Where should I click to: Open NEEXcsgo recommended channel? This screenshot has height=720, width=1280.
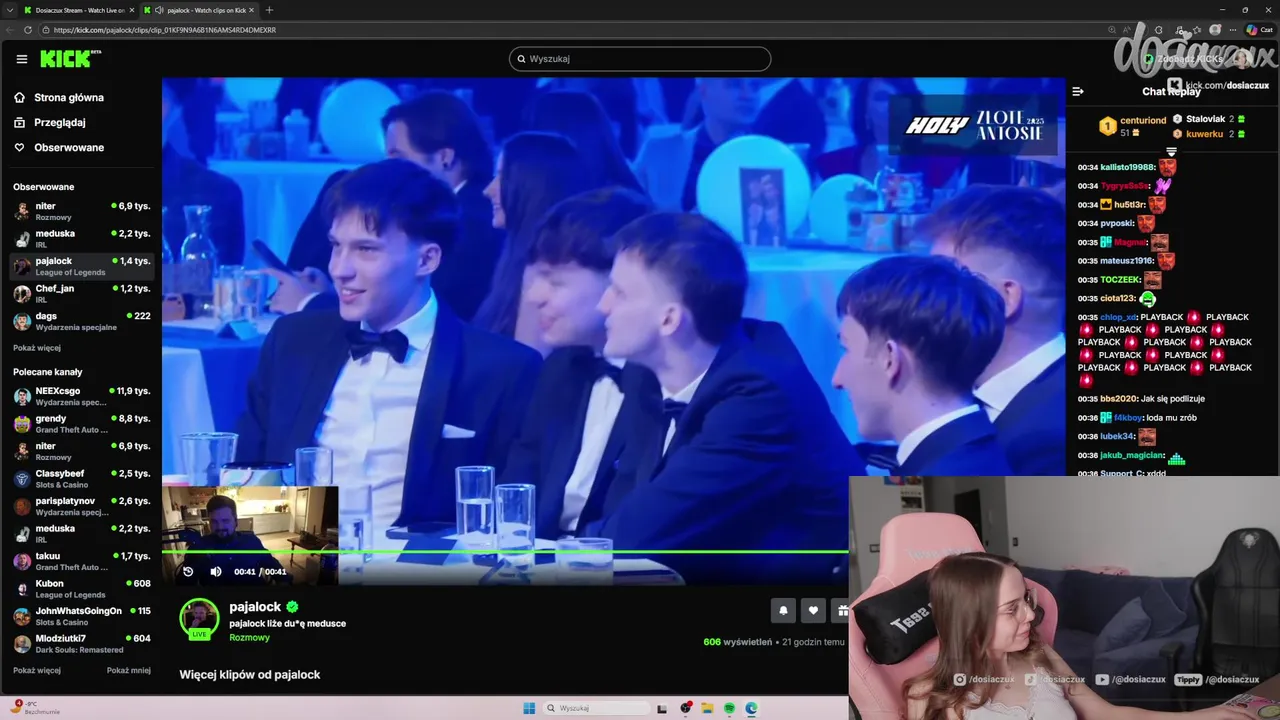(81, 396)
